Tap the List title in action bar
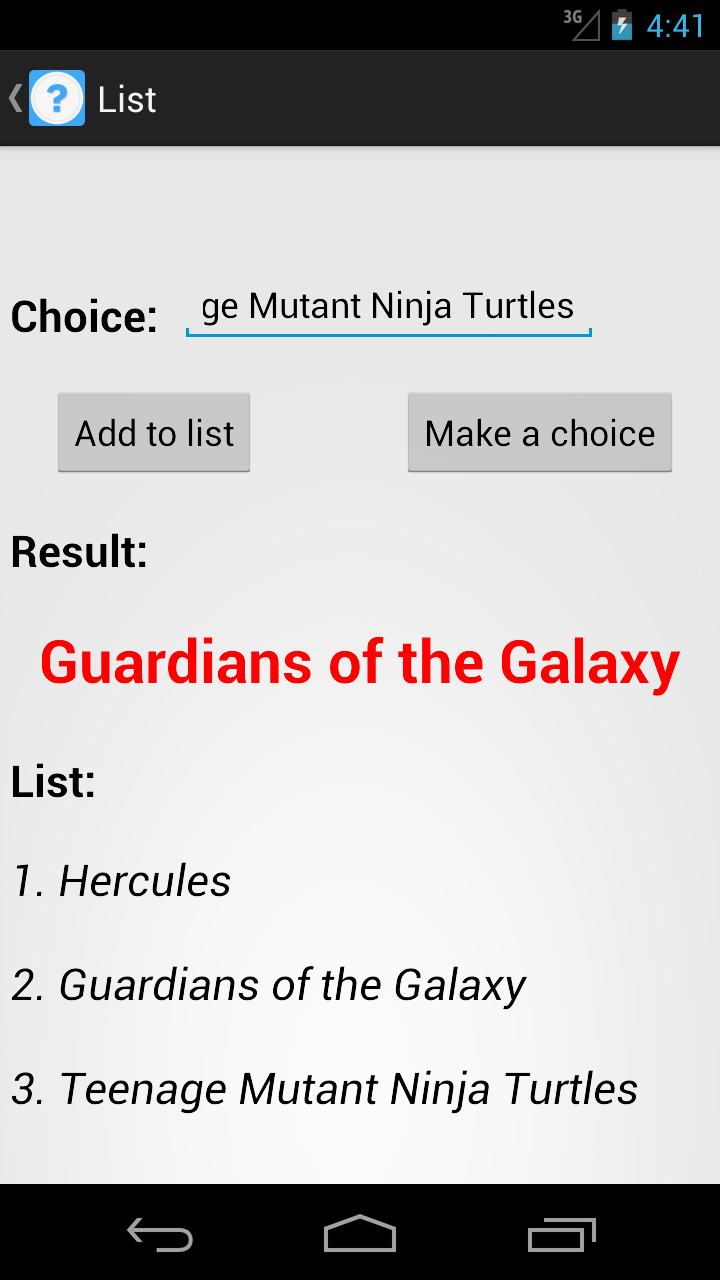The image size is (720, 1280). tap(127, 100)
